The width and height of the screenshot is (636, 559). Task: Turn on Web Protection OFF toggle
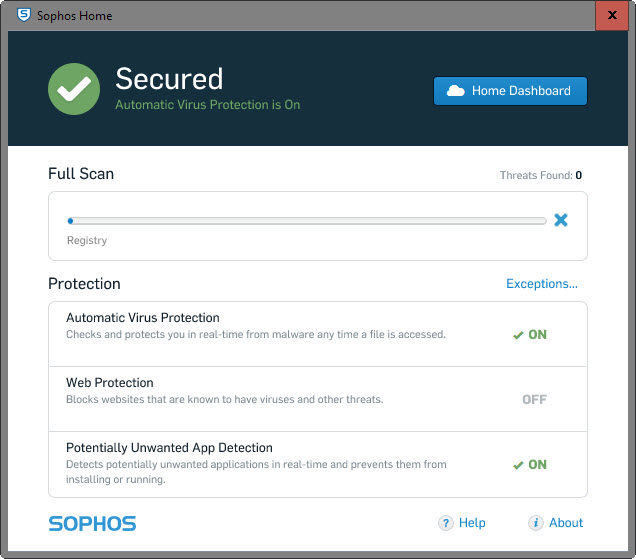coord(534,400)
